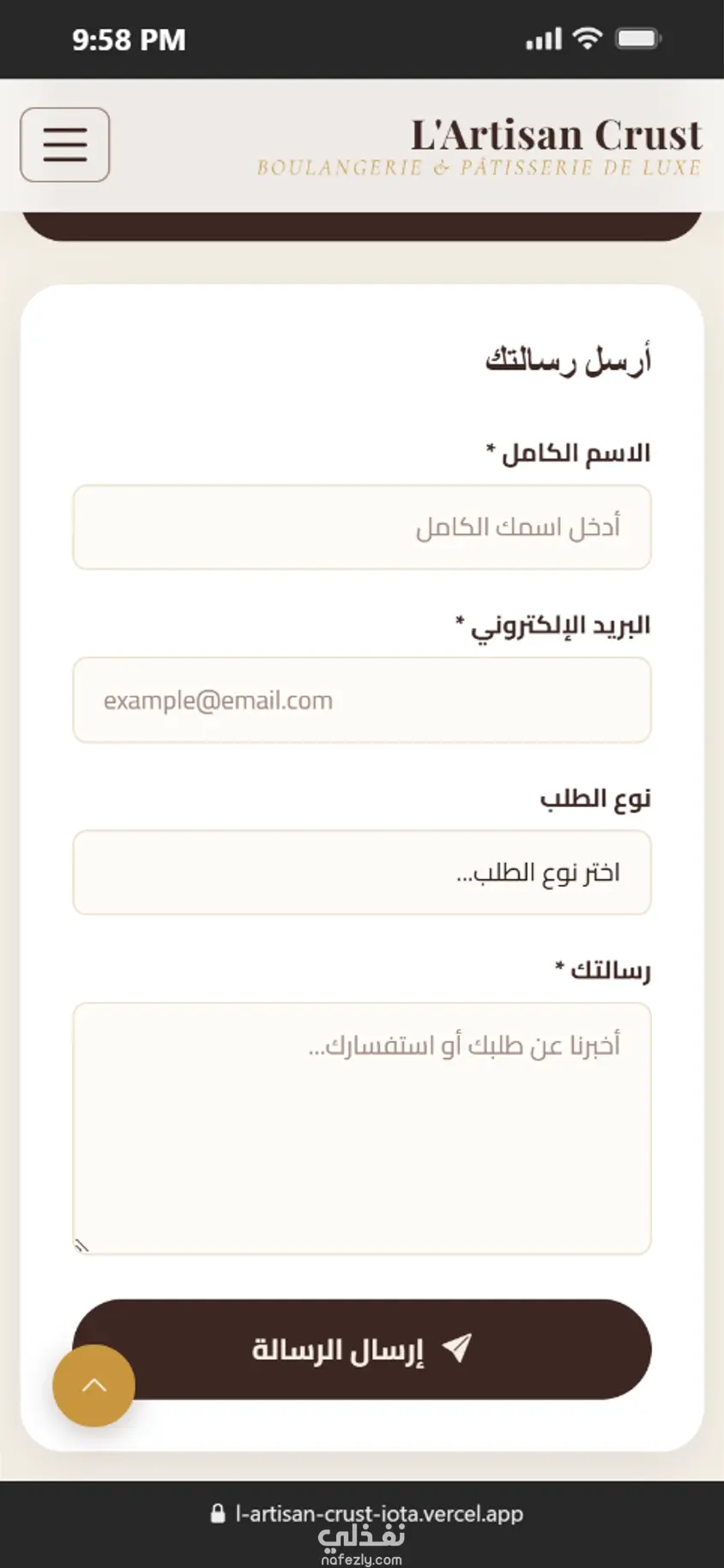Click the الاسم الكامل field label

pos(569,452)
